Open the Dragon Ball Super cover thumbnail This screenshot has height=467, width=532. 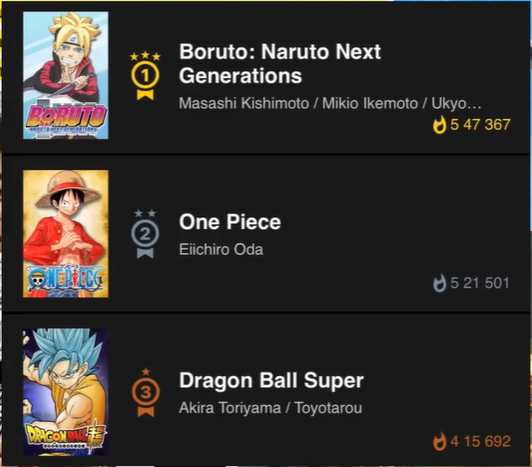point(65,392)
